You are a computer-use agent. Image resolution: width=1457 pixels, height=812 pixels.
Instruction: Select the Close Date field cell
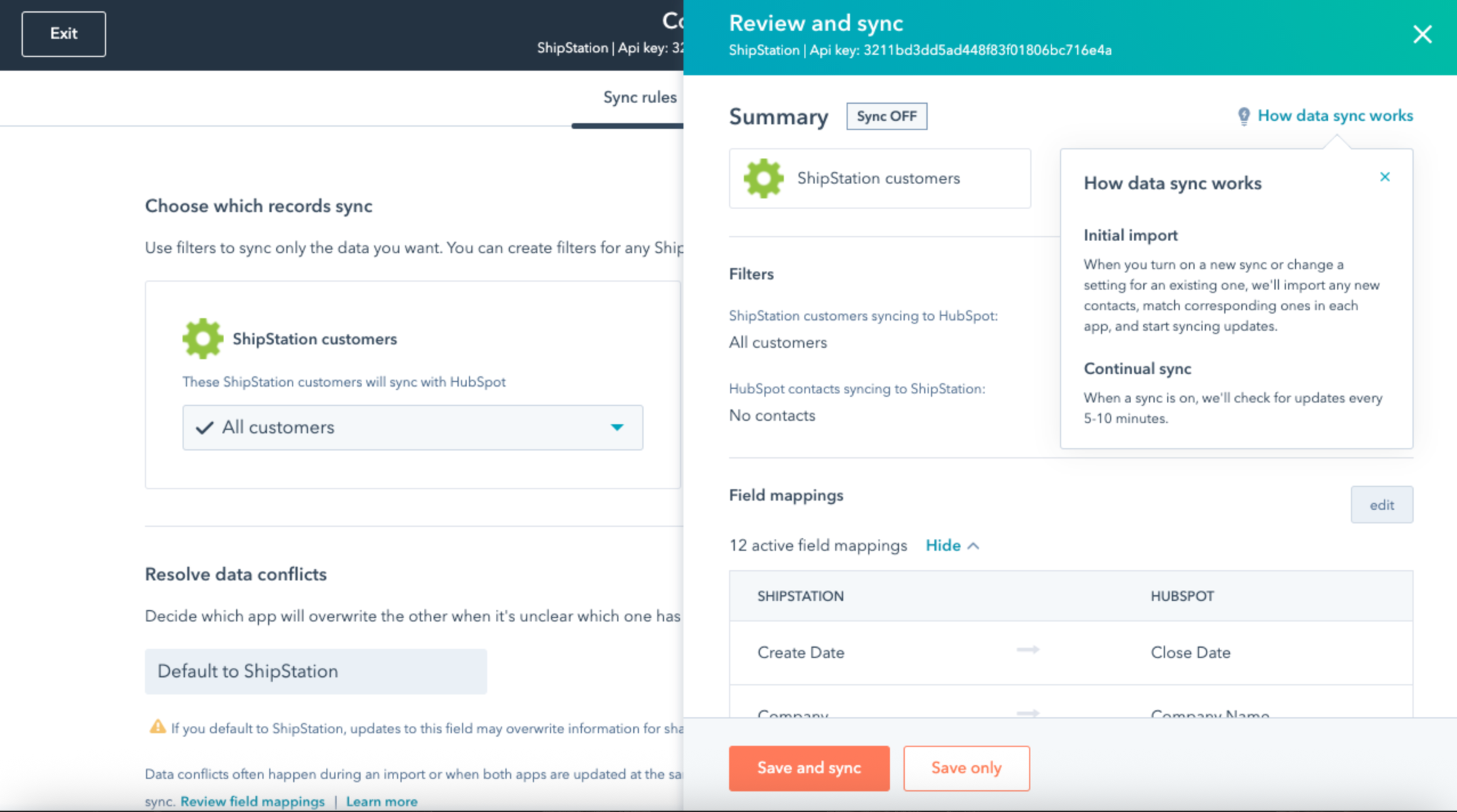[x=1190, y=652]
